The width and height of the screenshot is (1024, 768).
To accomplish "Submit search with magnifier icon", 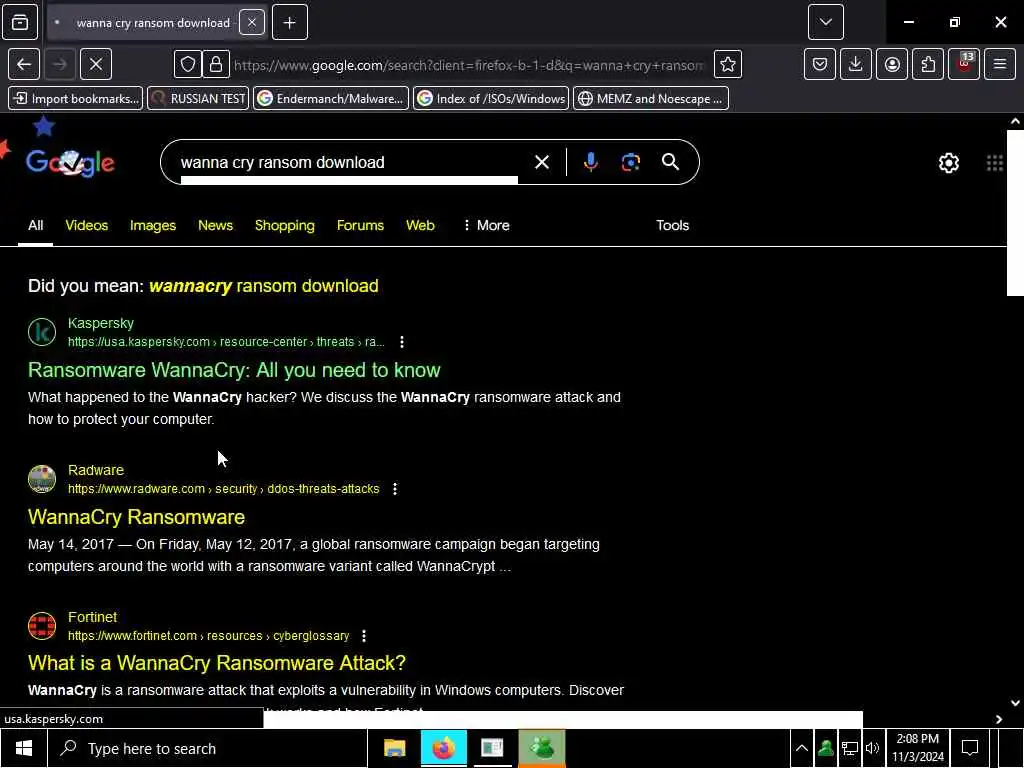I will pyautogui.click(x=670, y=162).
